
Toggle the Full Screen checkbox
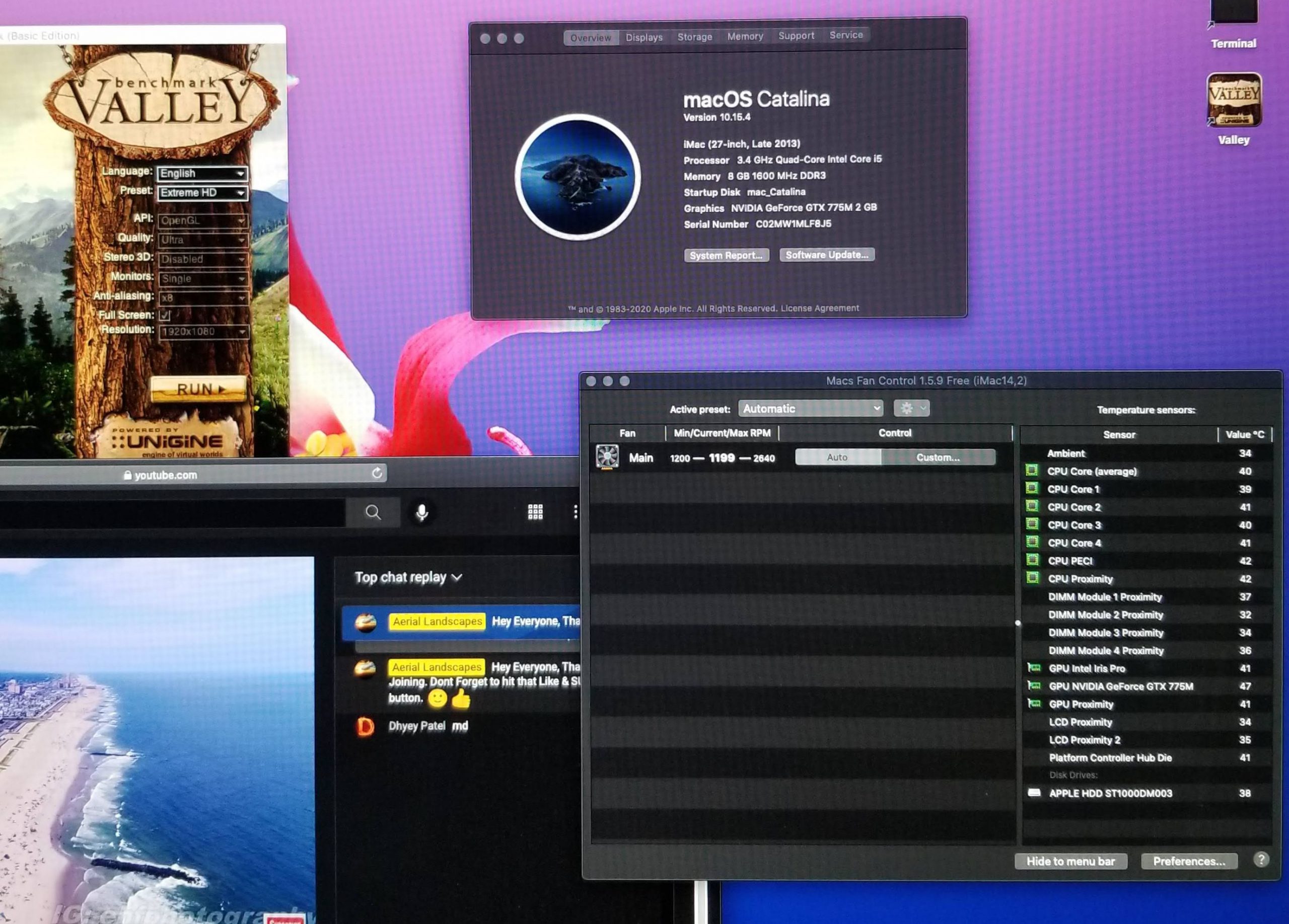point(165,315)
